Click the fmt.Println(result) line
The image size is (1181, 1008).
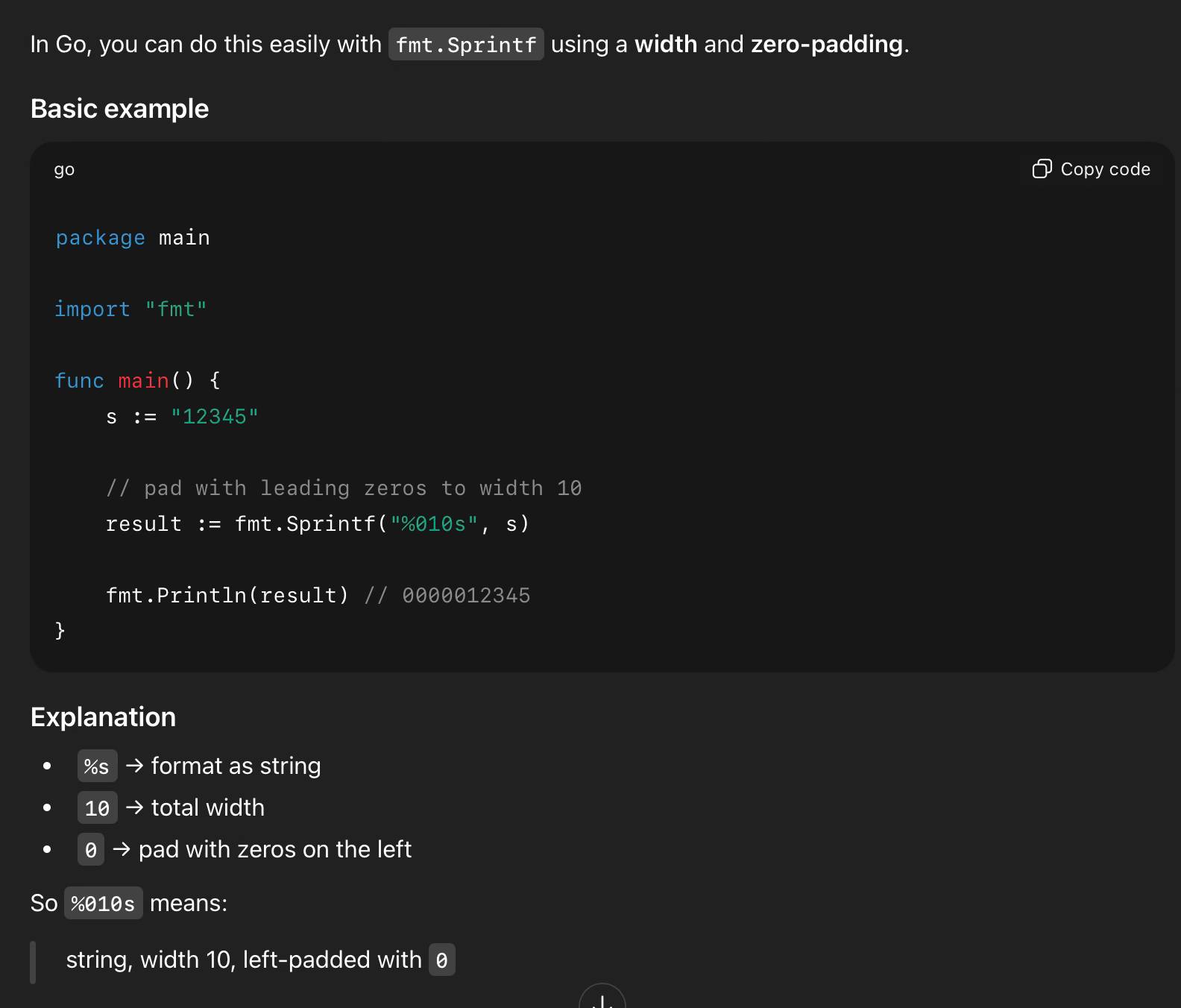tap(318, 596)
